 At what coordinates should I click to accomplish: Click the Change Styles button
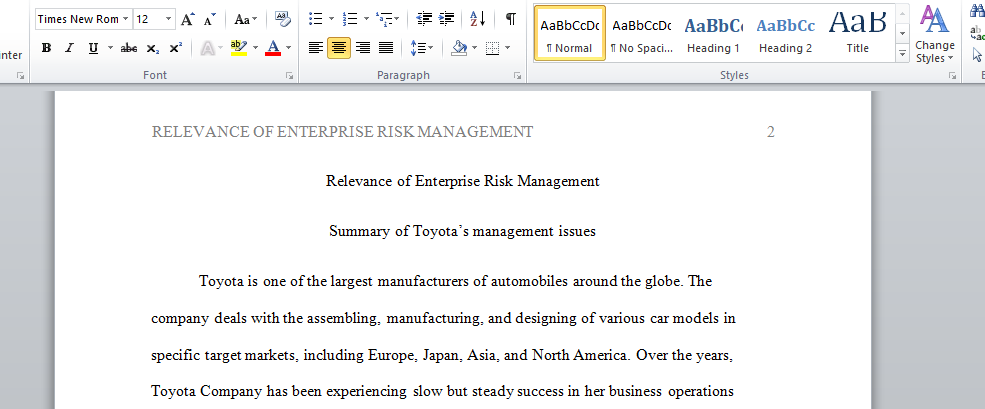(x=934, y=34)
